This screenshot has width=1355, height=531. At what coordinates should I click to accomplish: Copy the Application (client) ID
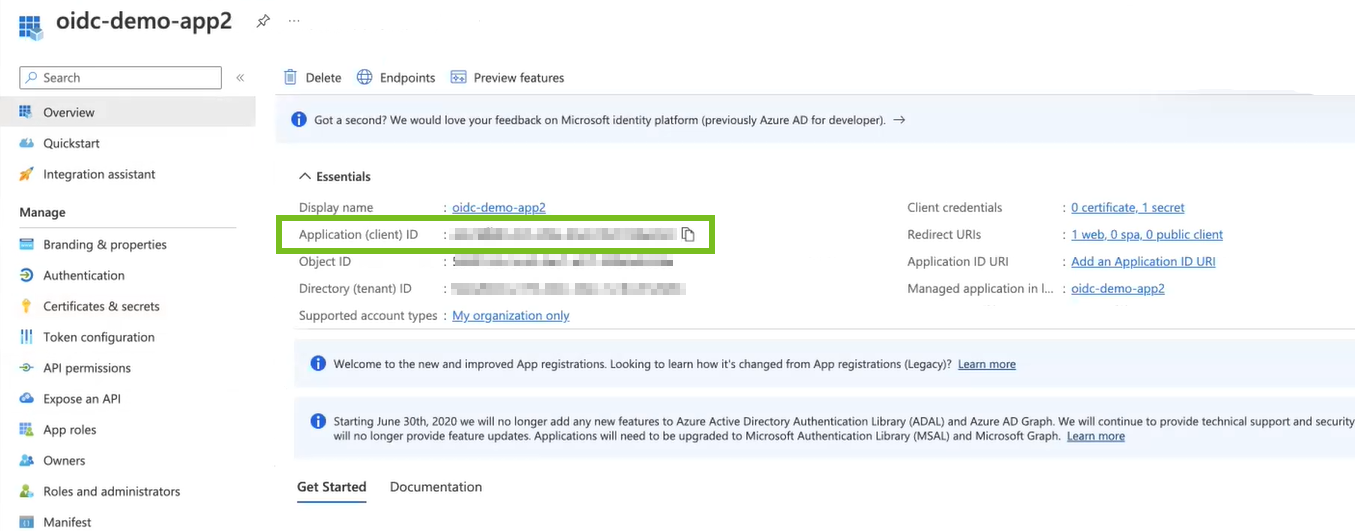point(688,234)
